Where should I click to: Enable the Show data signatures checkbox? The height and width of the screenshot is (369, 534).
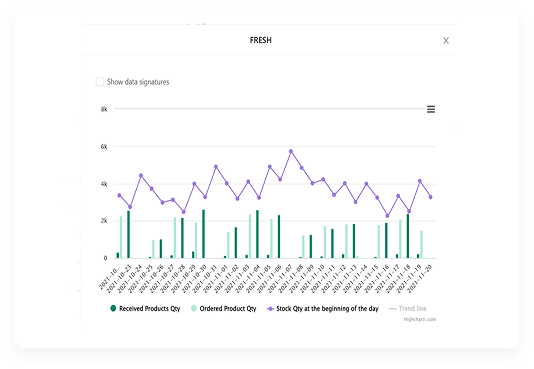[x=100, y=82]
